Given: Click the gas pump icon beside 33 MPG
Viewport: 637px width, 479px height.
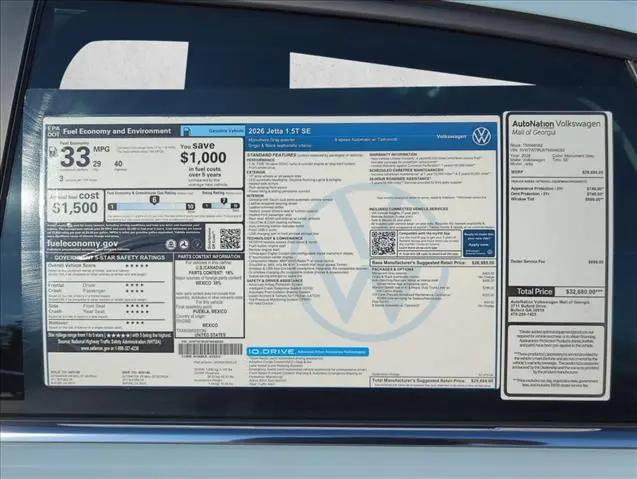Looking at the screenshot, I should pos(53,152).
